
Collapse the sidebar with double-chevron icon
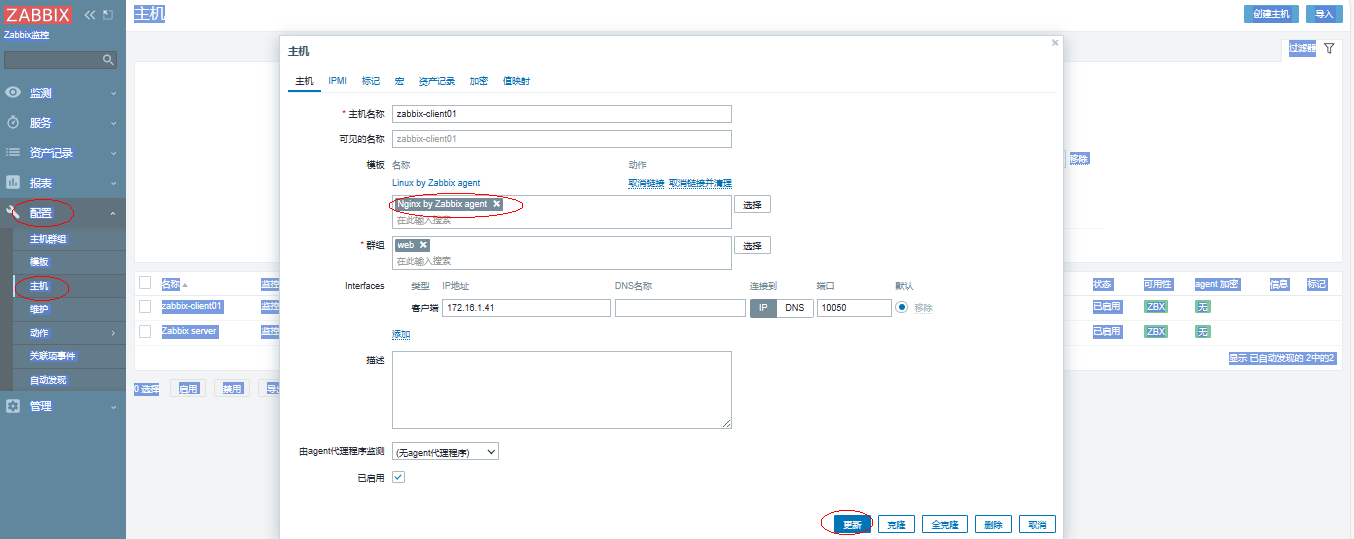[90, 15]
